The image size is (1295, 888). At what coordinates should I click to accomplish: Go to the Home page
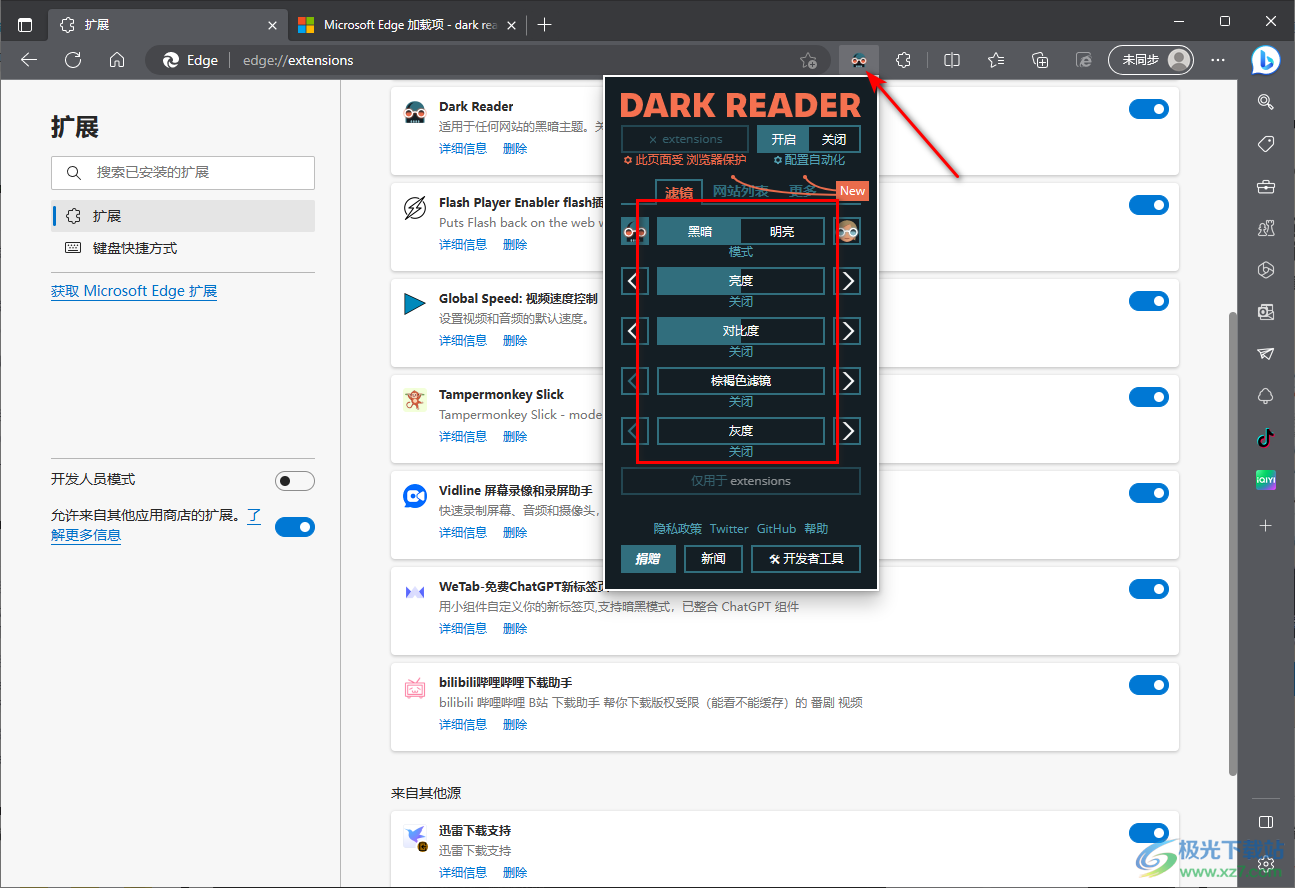tap(117, 60)
